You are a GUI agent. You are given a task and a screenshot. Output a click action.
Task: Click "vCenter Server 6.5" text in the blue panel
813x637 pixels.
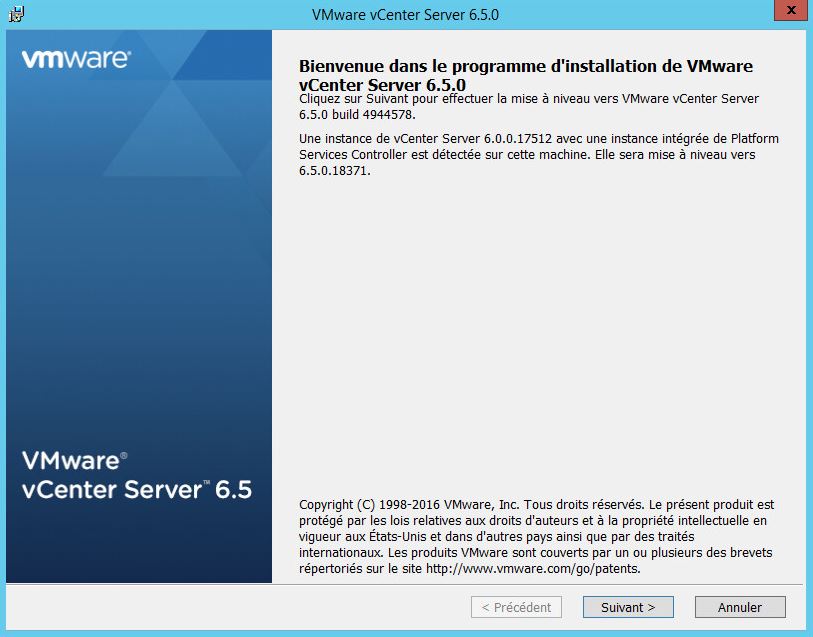coord(137,490)
